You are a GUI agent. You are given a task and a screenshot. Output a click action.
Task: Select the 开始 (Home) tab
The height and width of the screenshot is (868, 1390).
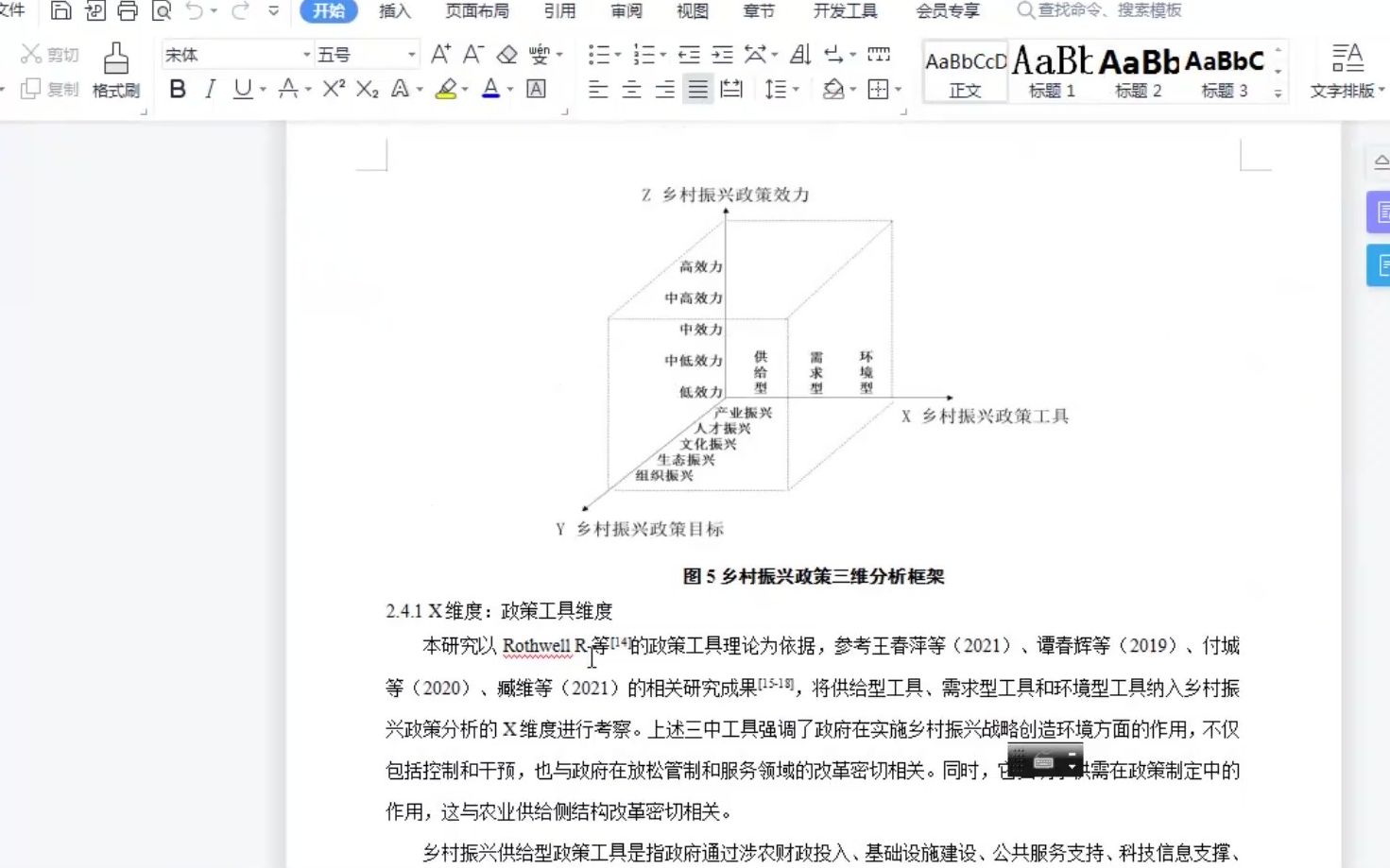tap(329, 11)
